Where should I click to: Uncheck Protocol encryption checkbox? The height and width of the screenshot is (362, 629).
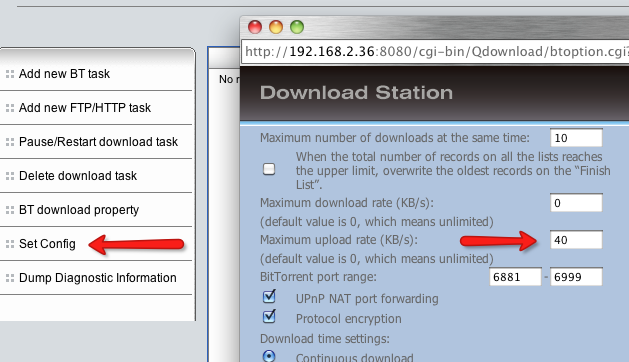(x=269, y=317)
